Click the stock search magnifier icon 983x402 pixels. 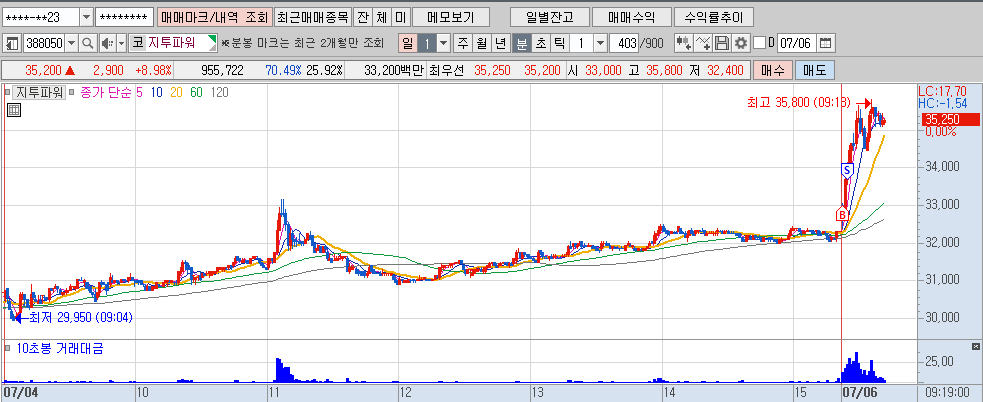88,43
